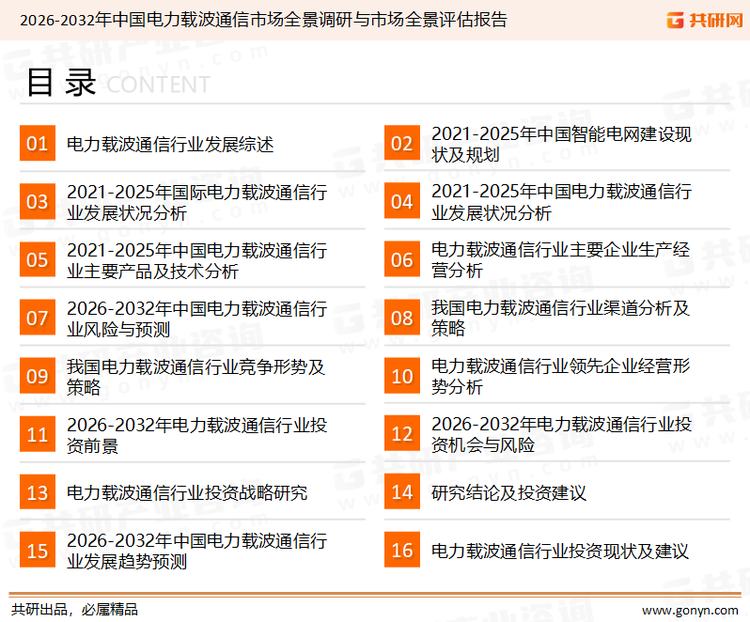Select the orange 06 chapter number box
Viewport: 750px width, 622px height.
[402, 259]
